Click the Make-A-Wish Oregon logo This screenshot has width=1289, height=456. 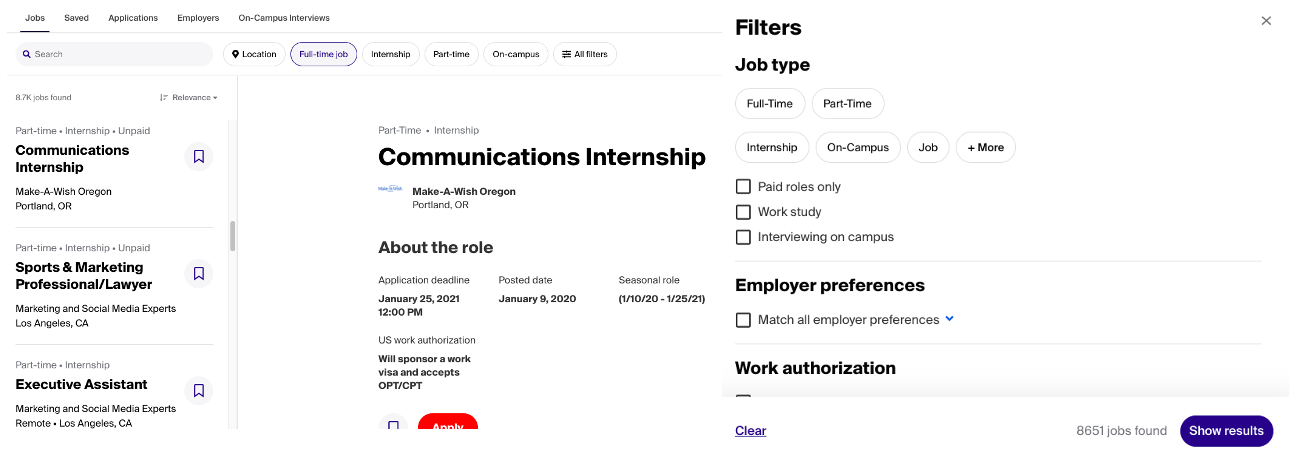[x=390, y=189]
